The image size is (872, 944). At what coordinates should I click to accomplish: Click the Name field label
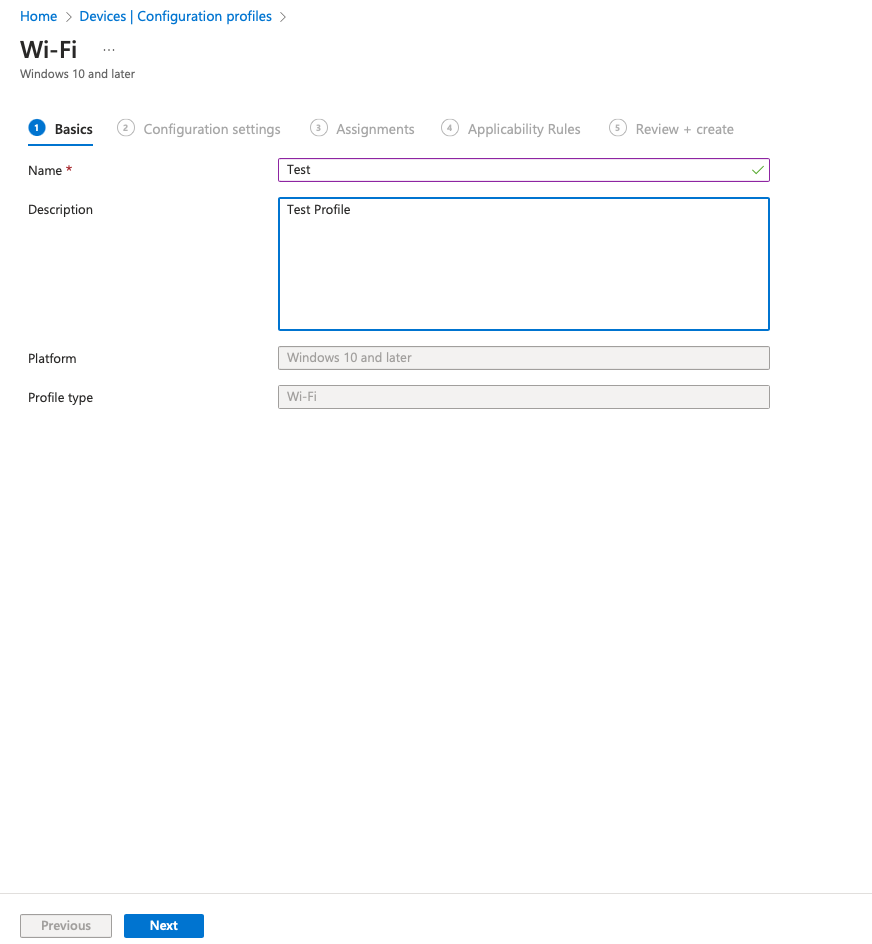tap(45, 170)
